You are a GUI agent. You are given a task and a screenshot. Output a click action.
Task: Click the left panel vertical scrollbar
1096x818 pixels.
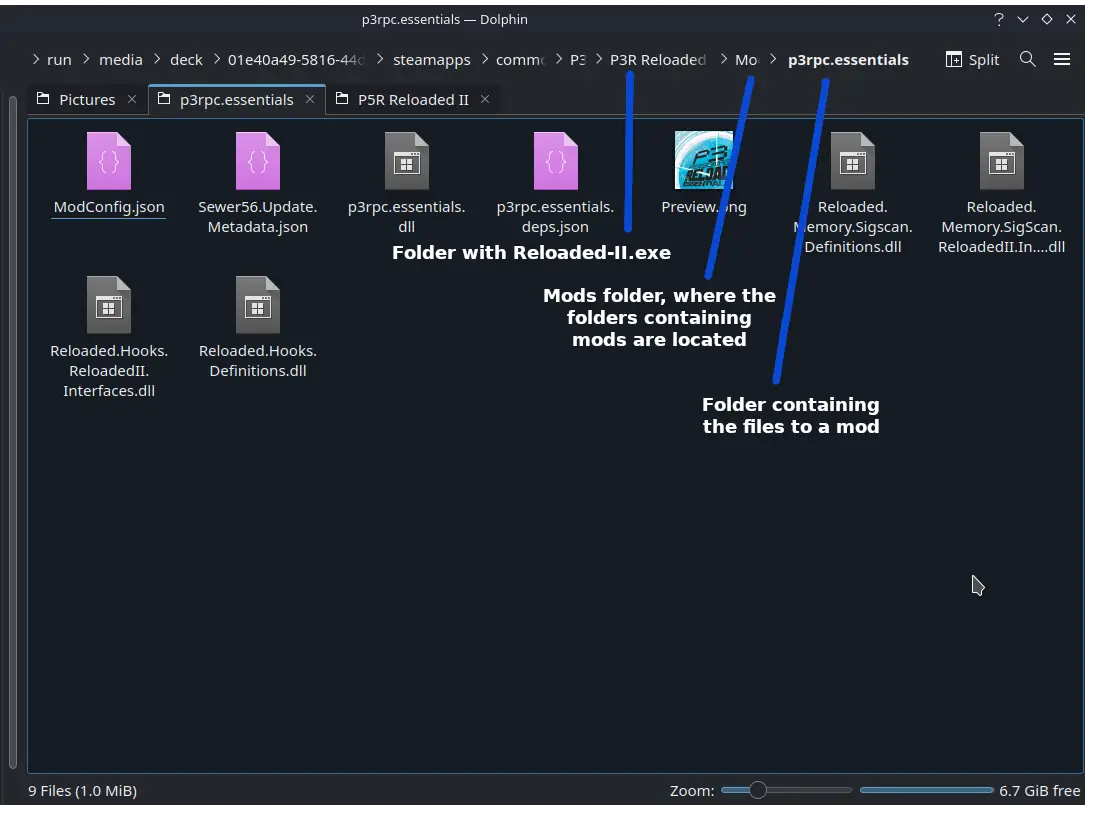[13, 430]
